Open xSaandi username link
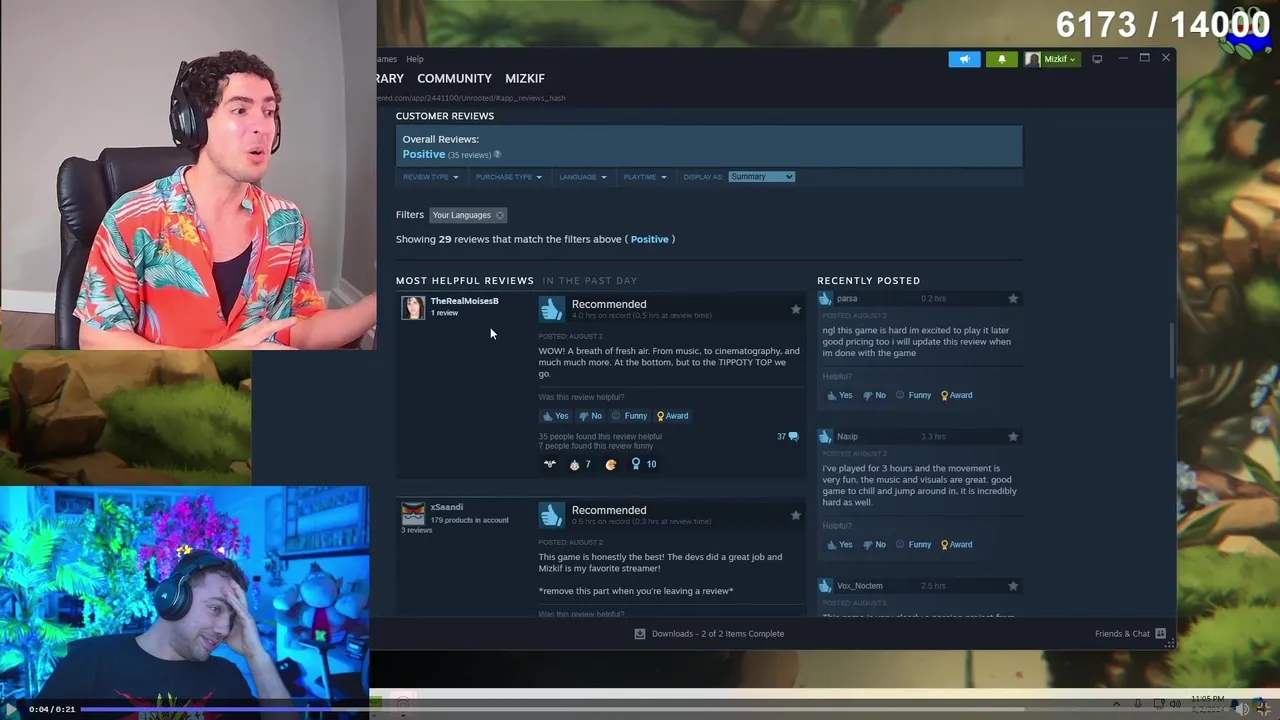The image size is (1280, 720). (x=446, y=507)
